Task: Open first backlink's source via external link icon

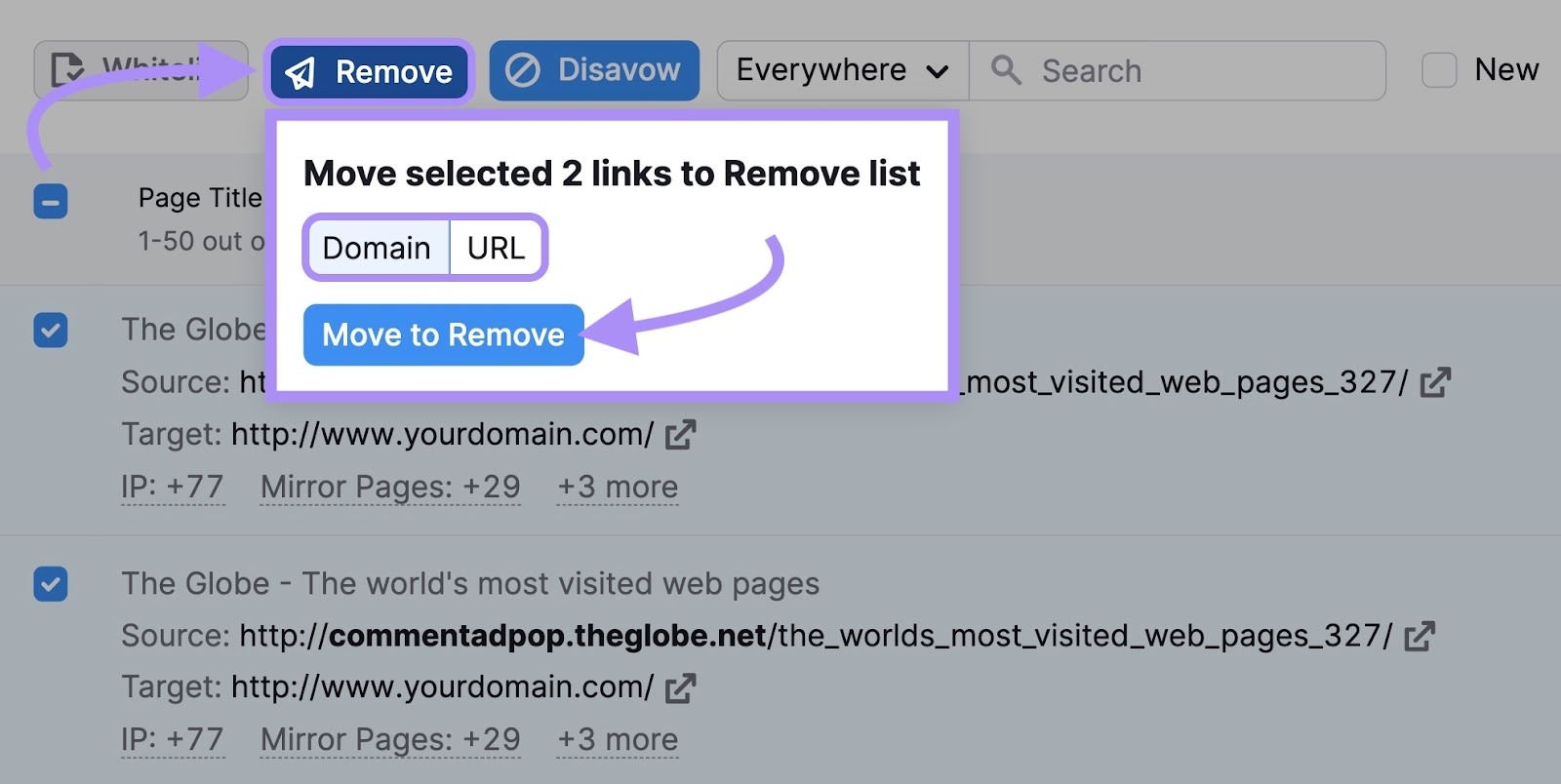Action: tap(1434, 381)
